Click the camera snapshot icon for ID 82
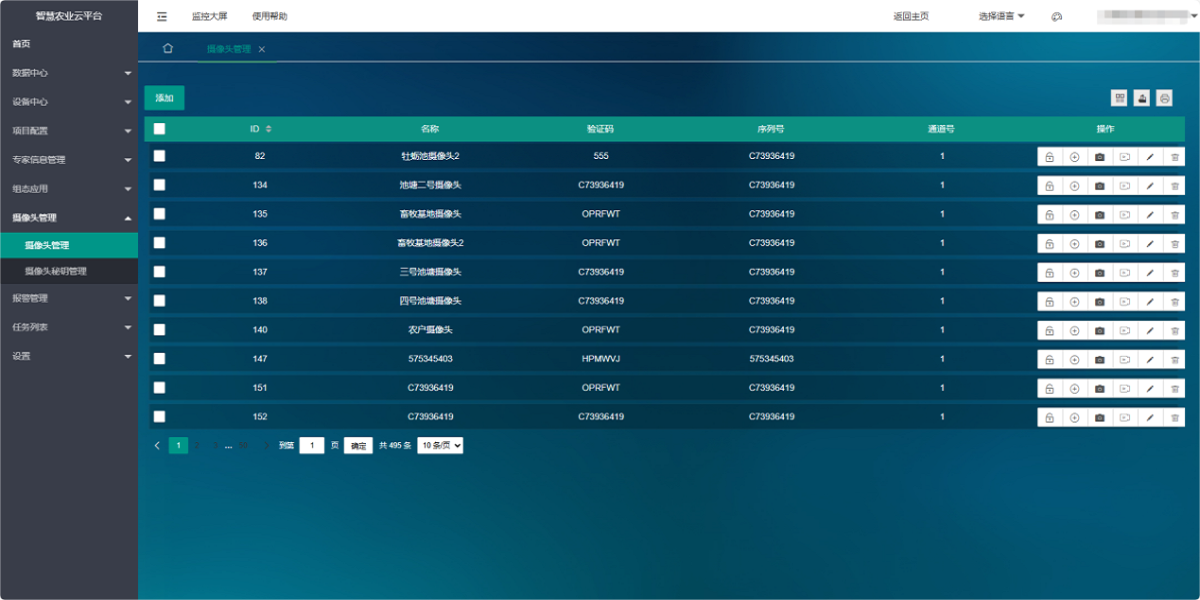1200x600 pixels. [x=1099, y=157]
